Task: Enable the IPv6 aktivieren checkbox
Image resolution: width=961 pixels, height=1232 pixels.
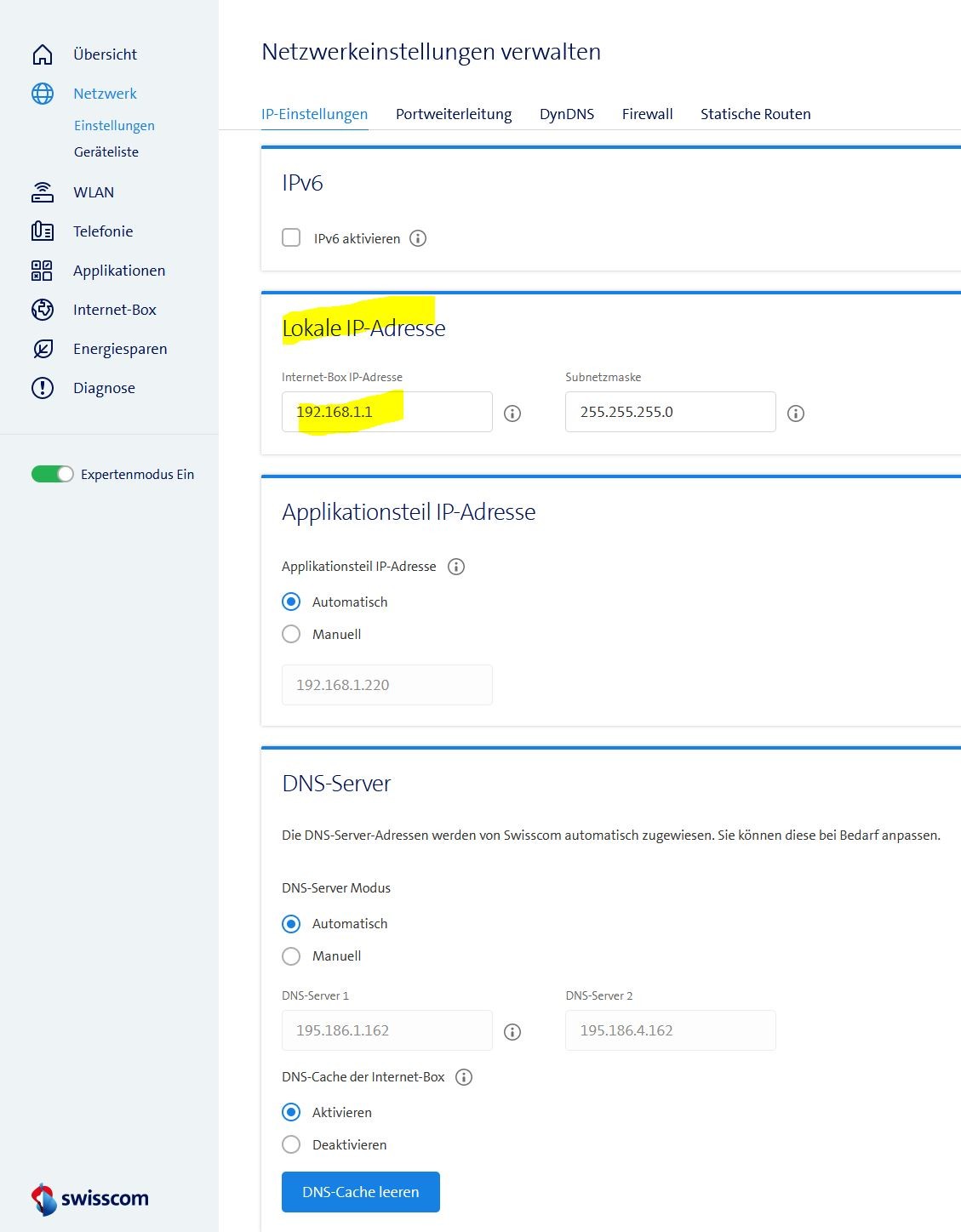Action: coord(291,238)
